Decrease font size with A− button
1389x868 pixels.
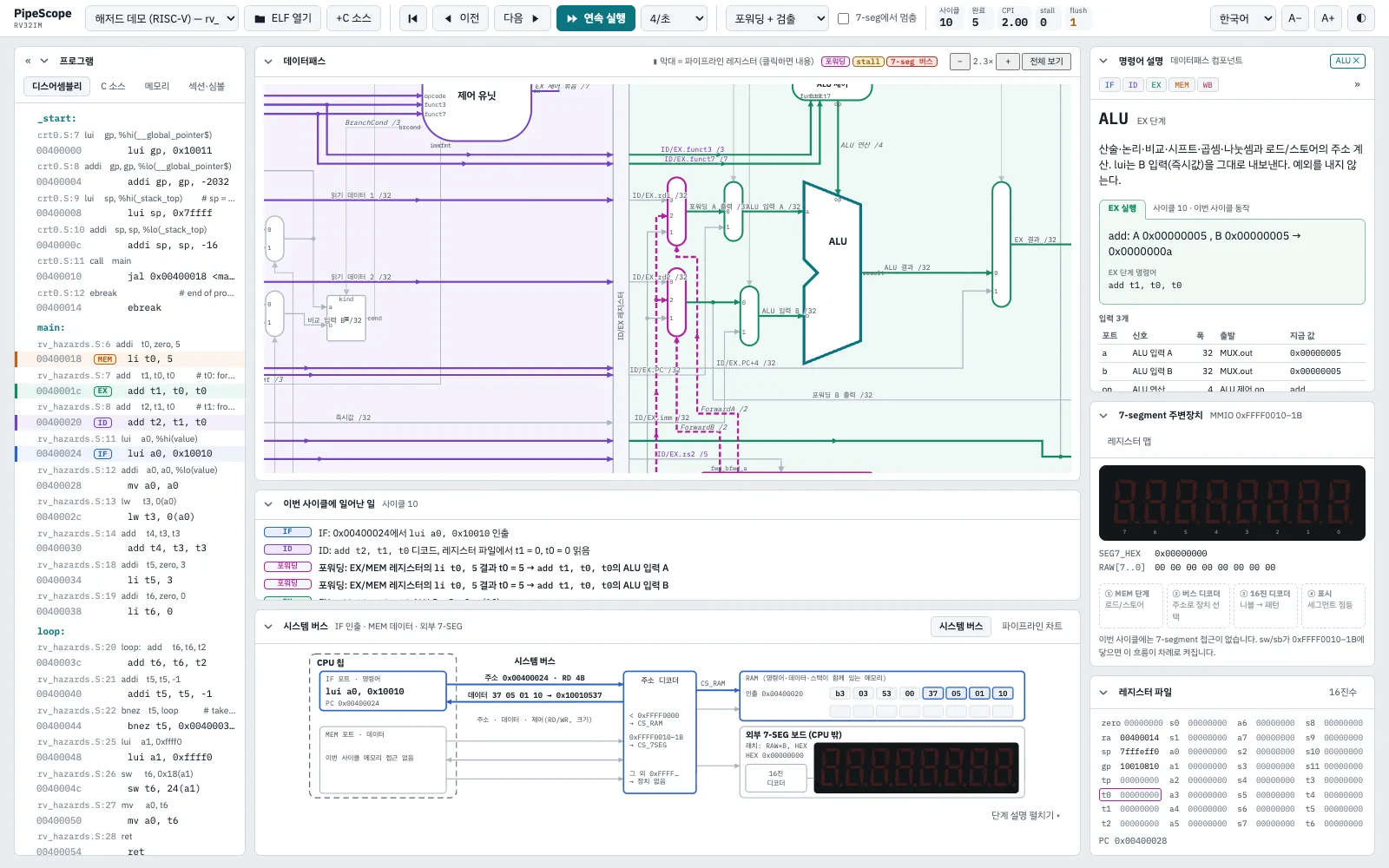click(1294, 18)
